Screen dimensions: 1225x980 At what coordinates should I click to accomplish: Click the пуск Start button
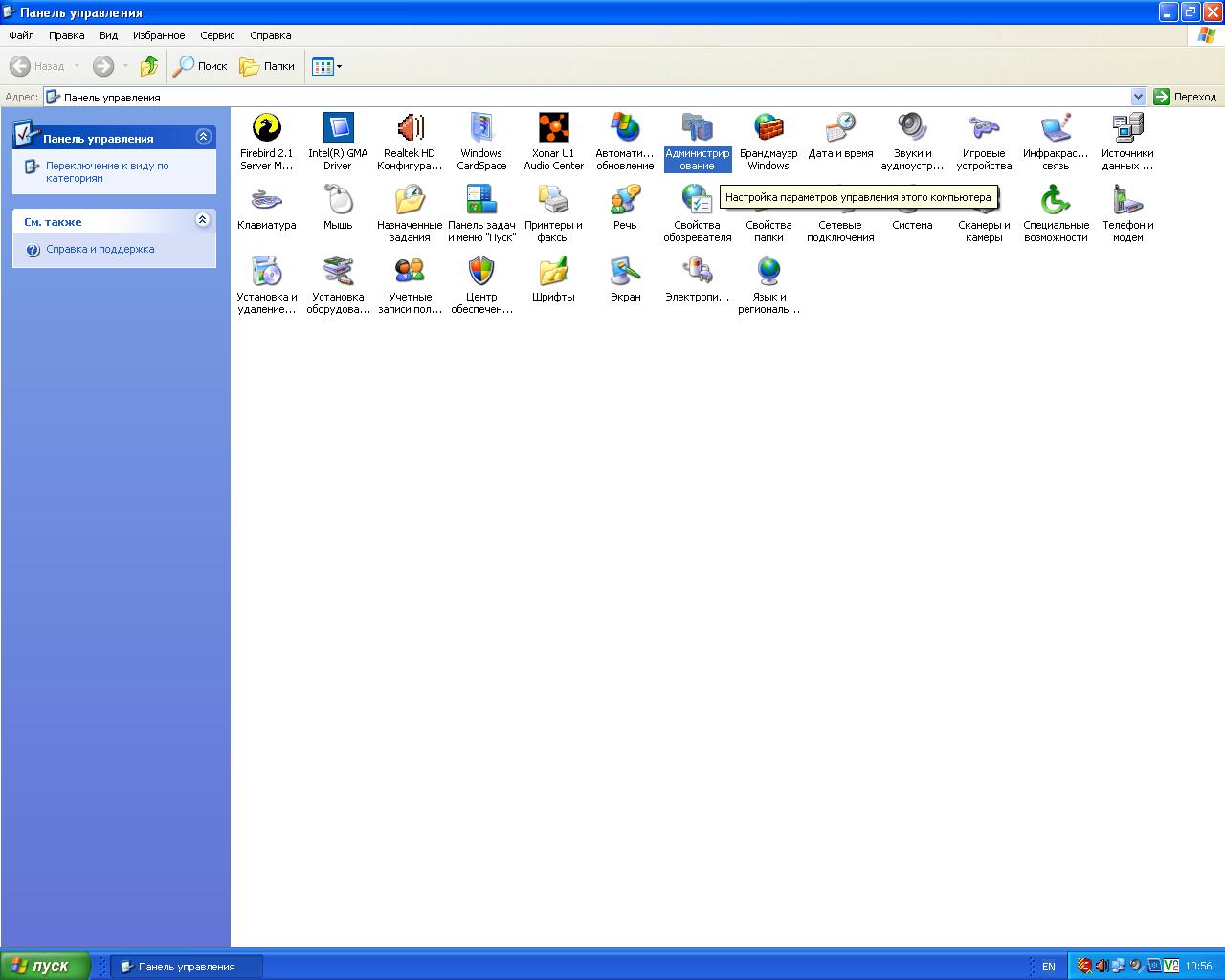[46, 966]
